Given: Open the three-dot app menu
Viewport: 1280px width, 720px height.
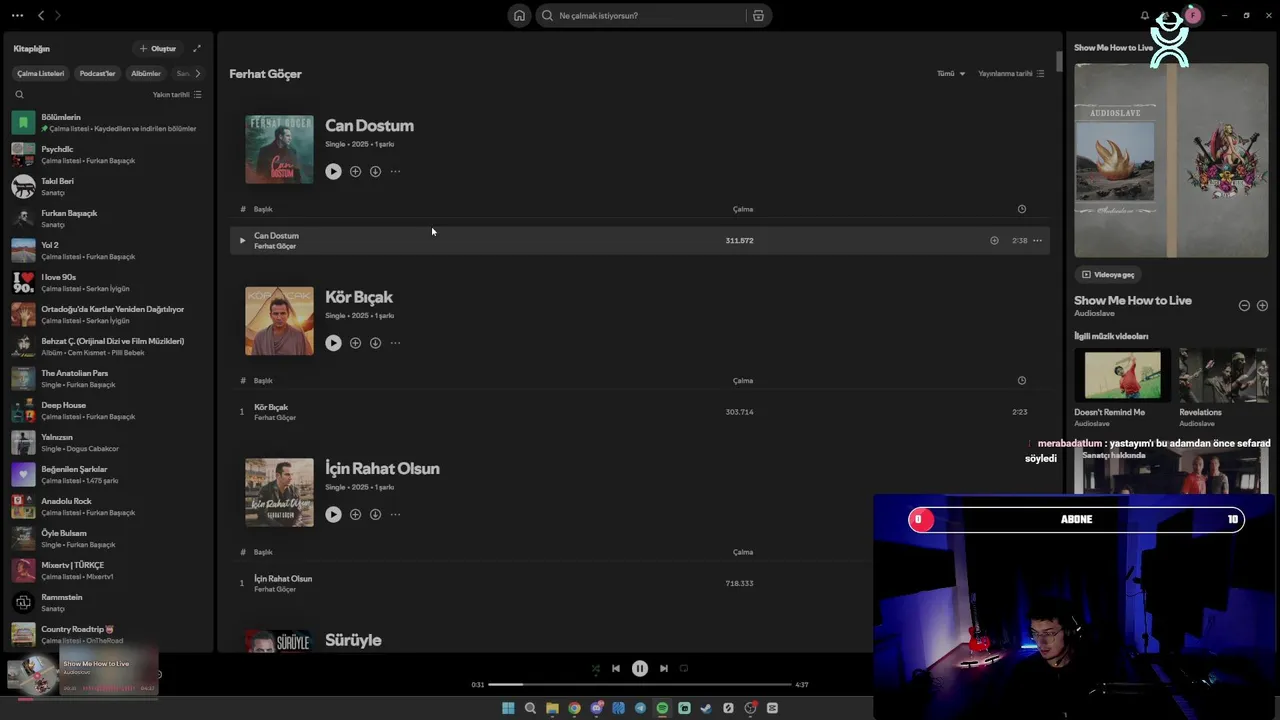Looking at the screenshot, I should 17,15.
